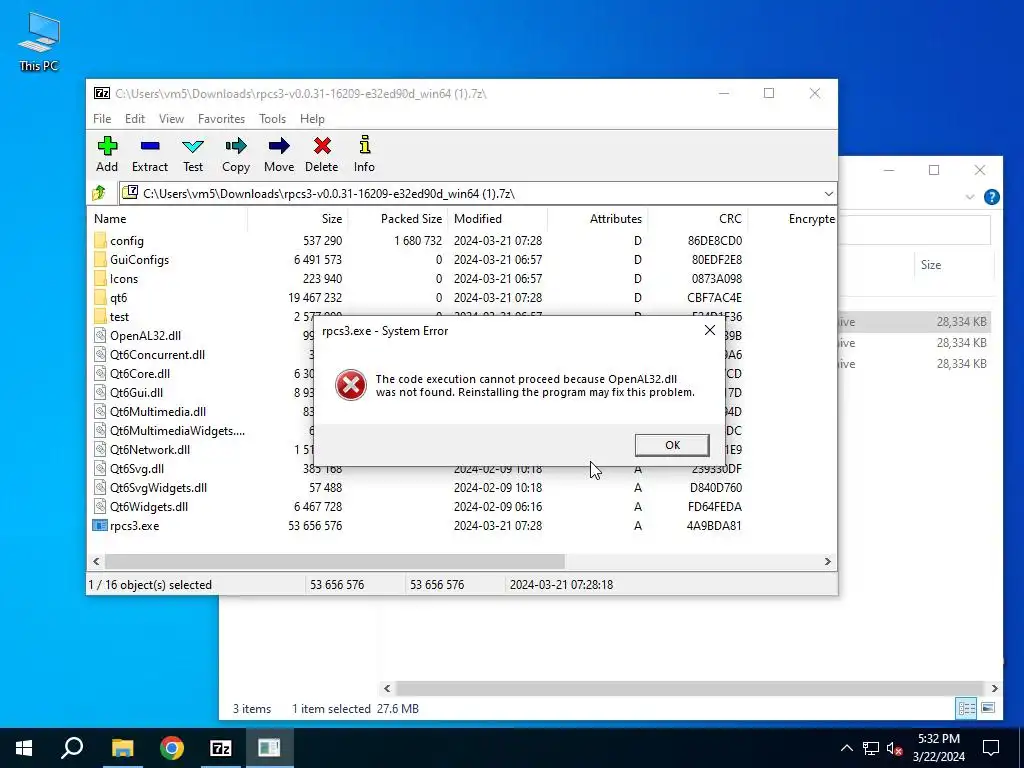Select Qt6MultimediaWidgets file name
The height and width of the screenshot is (768, 1024).
(178, 430)
